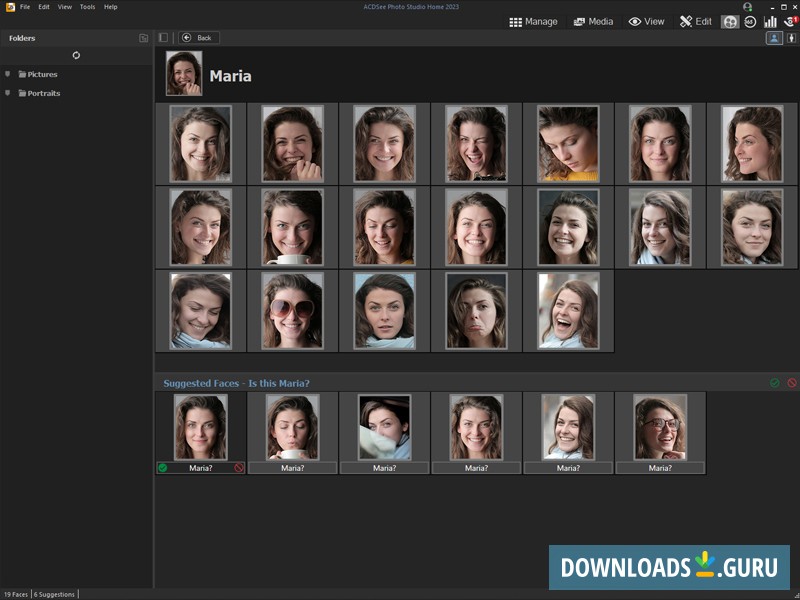
Task: Toggle the left panel visibility icon
Action: coord(164,38)
